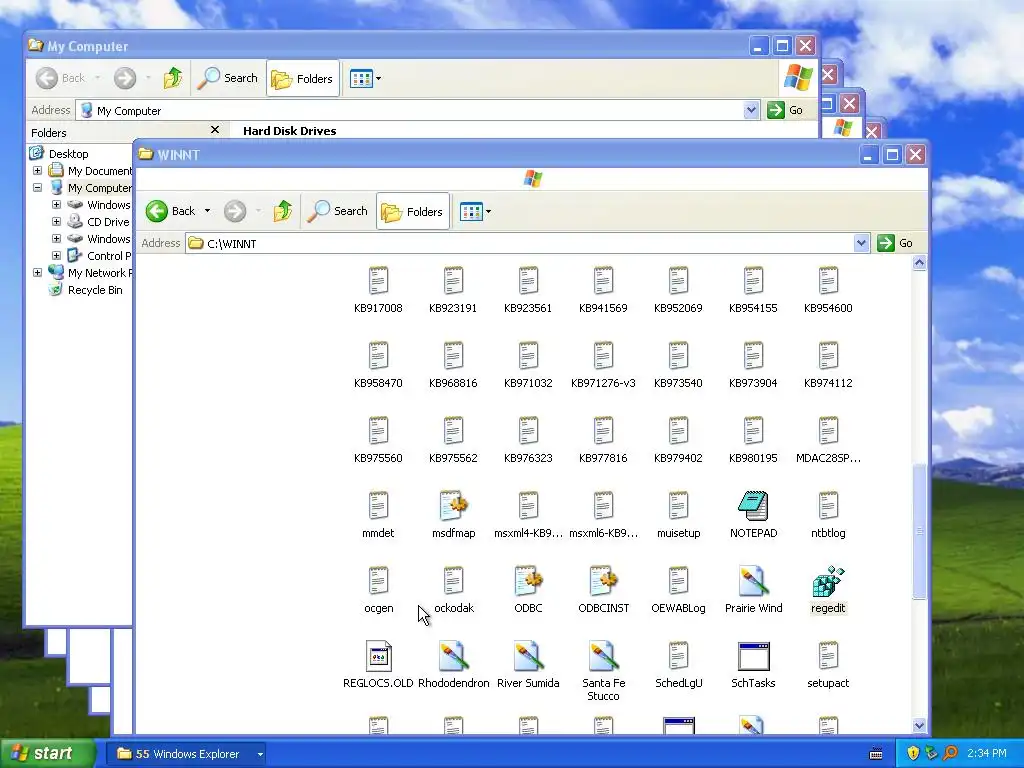
Task: Select the mmdet file icon
Action: click(x=378, y=506)
